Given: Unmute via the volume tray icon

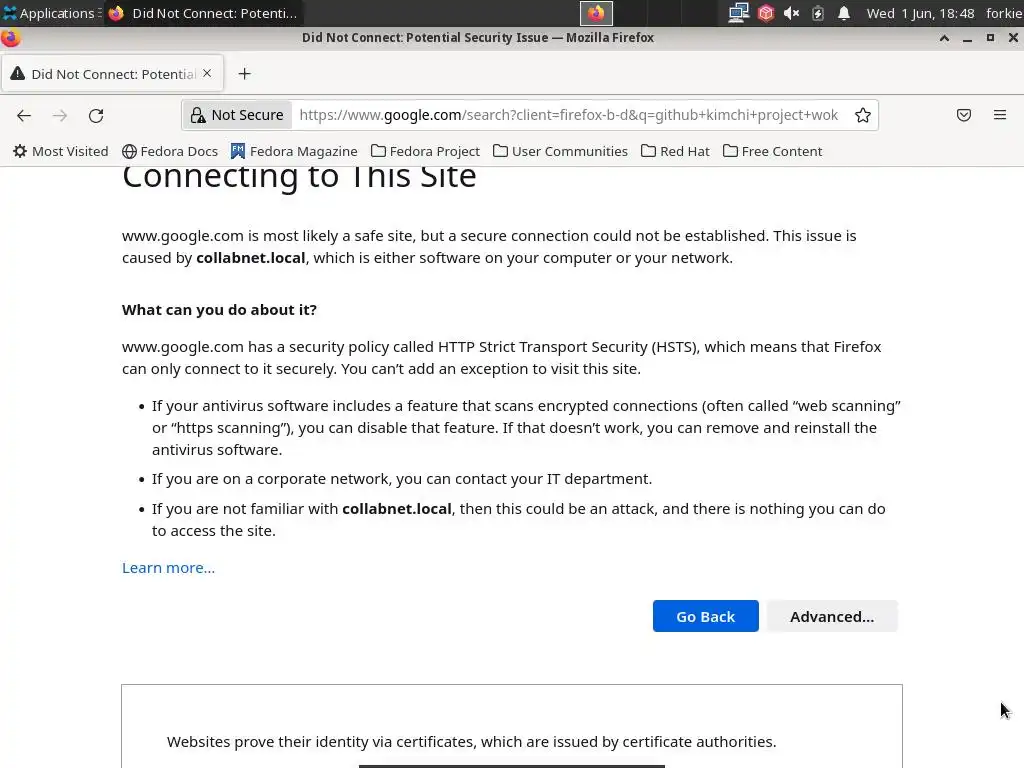Looking at the screenshot, I should [x=792, y=13].
